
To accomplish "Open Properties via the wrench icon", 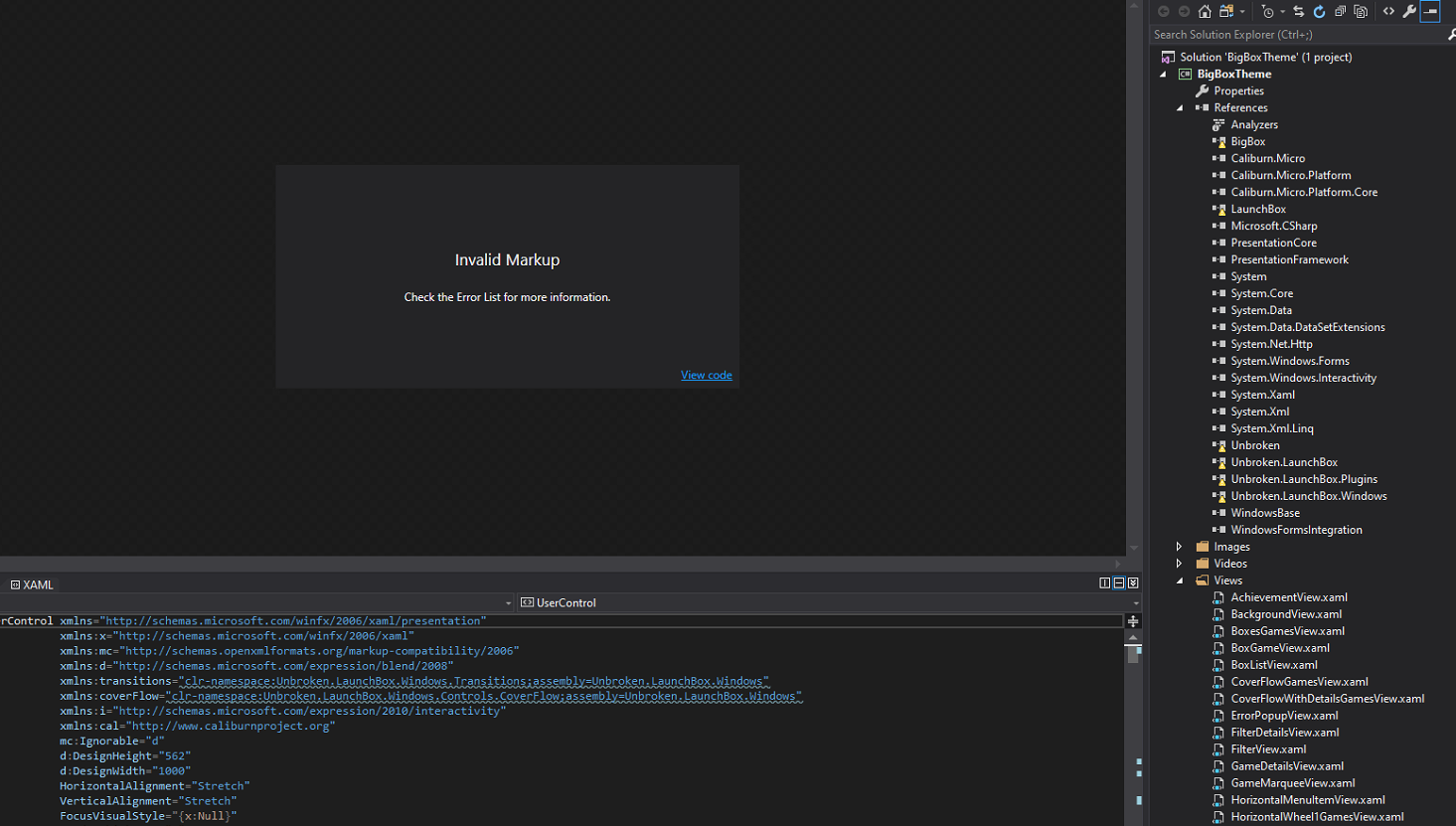I will pyautogui.click(x=1409, y=11).
